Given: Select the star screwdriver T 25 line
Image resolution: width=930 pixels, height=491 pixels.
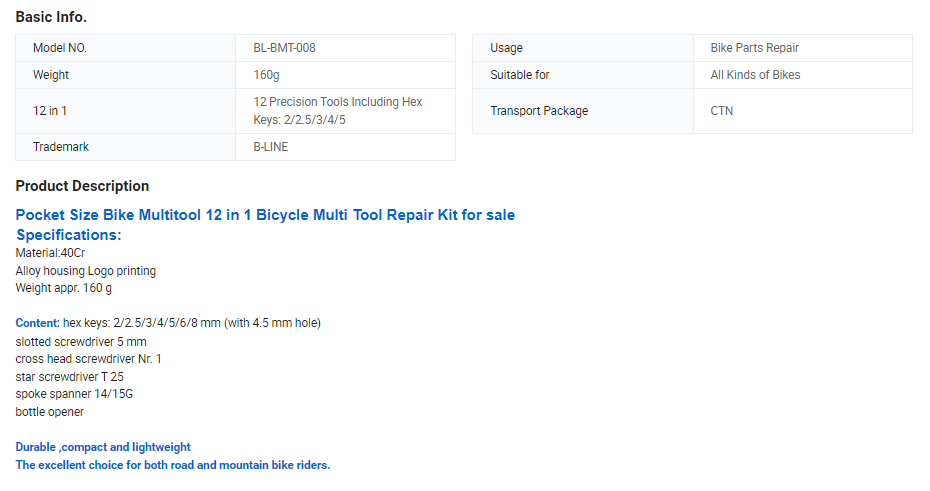Looking at the screenshot, I should tap(69, 377).
